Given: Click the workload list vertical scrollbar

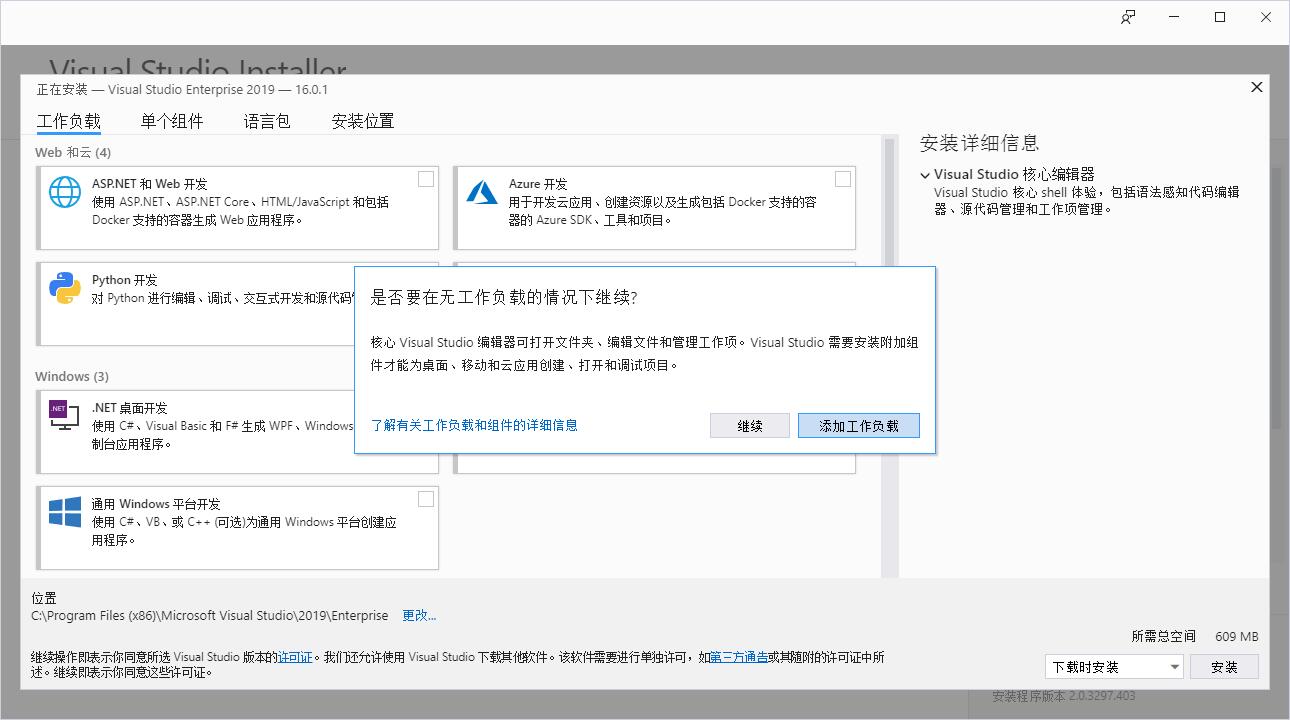Looking at the screenshot, I should click(x=888, y=357).
